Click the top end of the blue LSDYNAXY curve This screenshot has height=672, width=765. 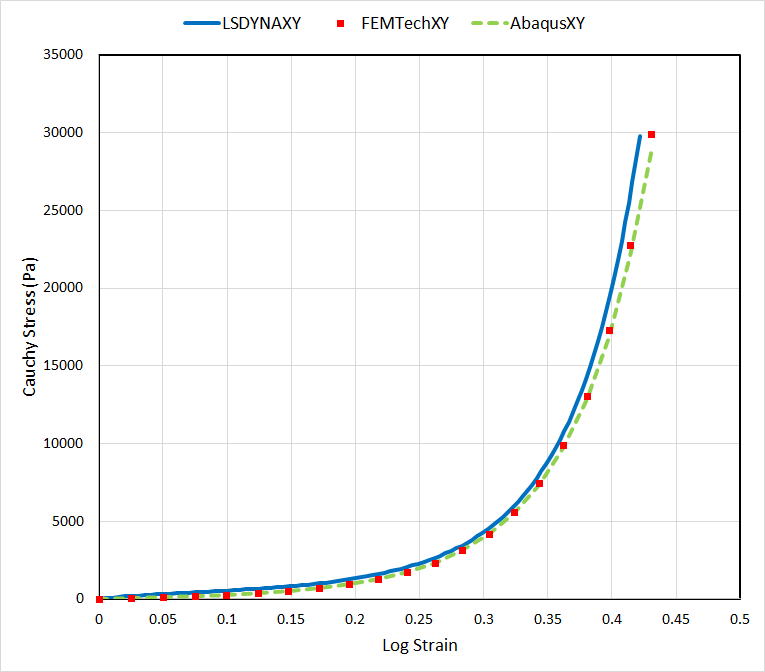(x=640, y=136)
